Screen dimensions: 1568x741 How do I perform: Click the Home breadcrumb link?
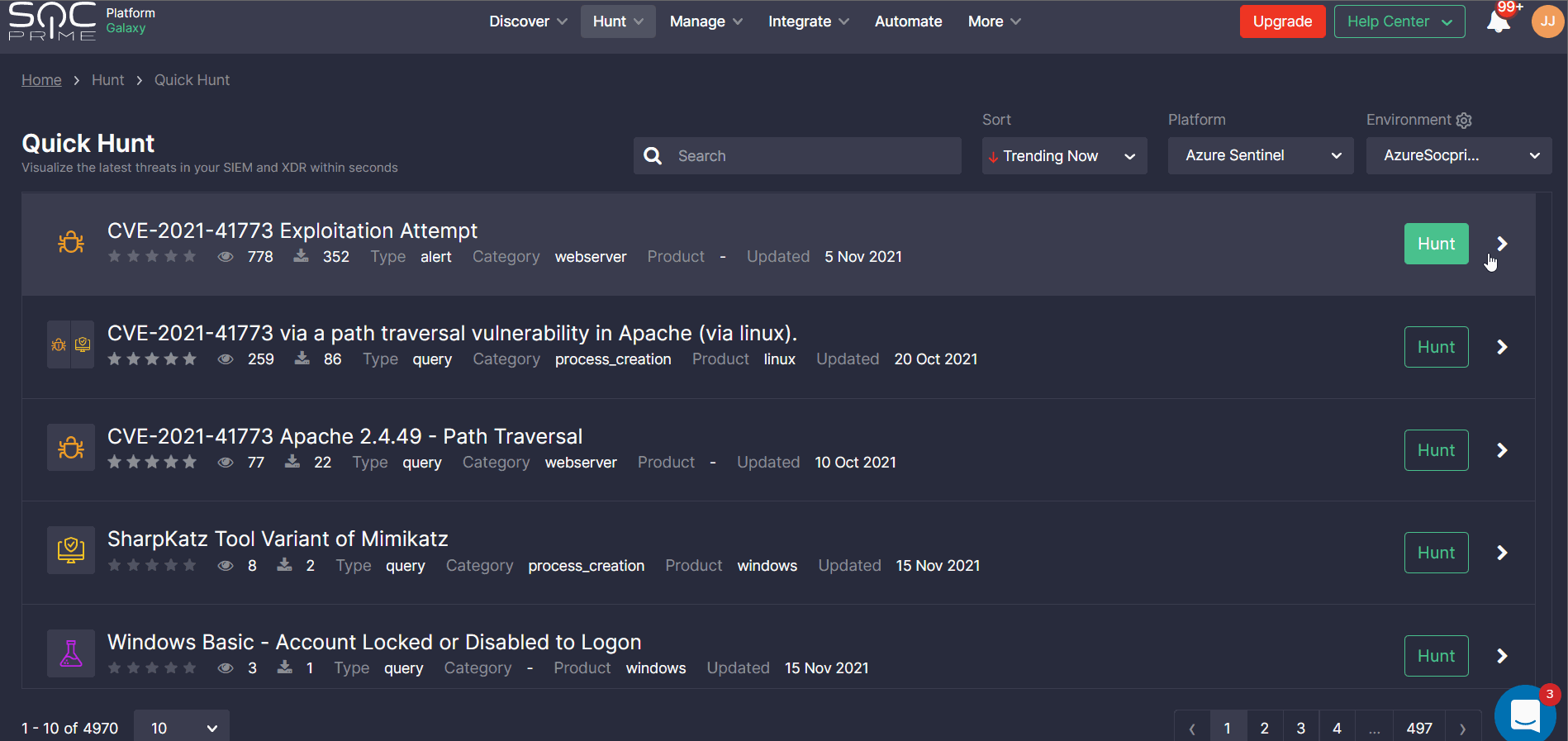pos(41,80)
